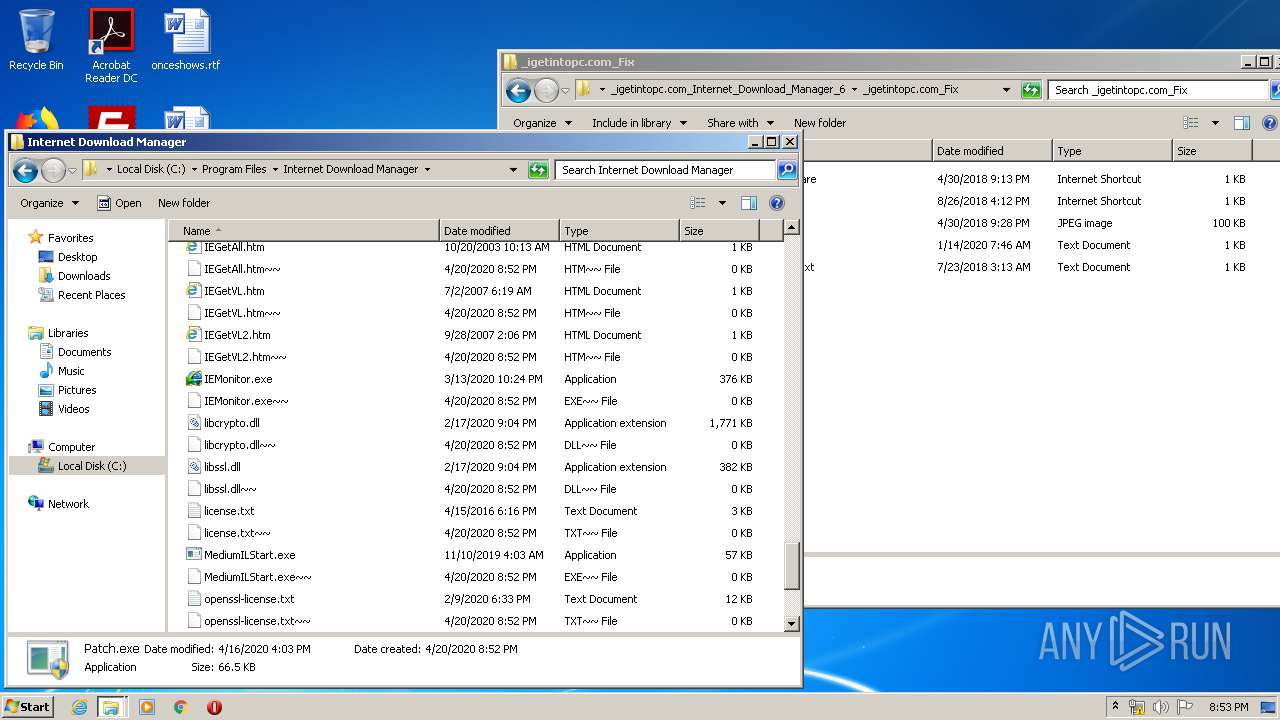Click the Patch.exe icon in details pane
Image resolution: width=1280 pixels, height=720 pixels.
tap(48, 659)
